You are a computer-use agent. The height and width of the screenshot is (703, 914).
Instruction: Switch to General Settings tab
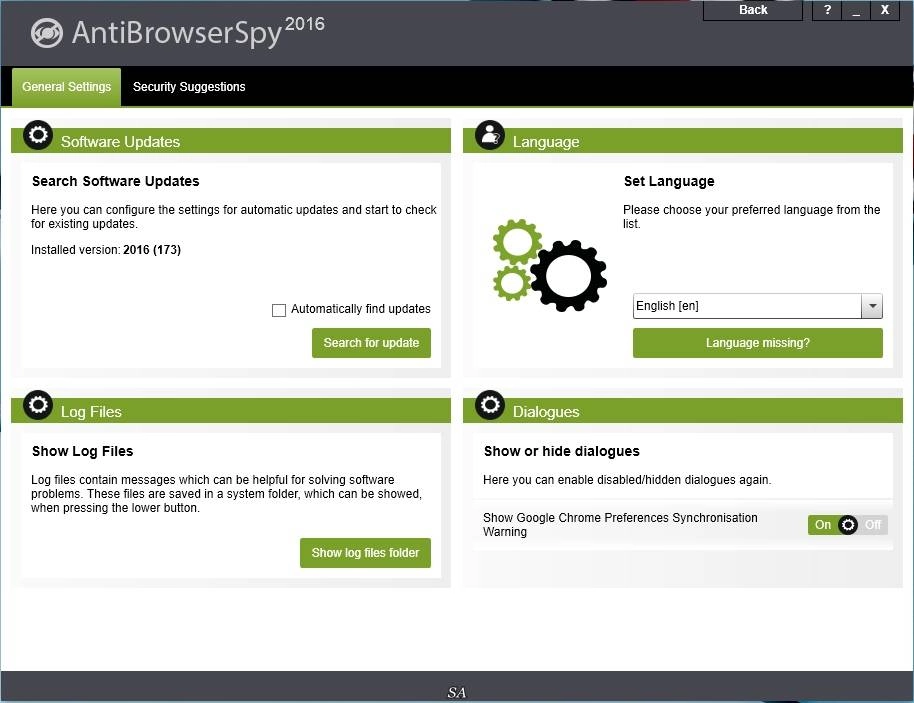pos(66,87)
